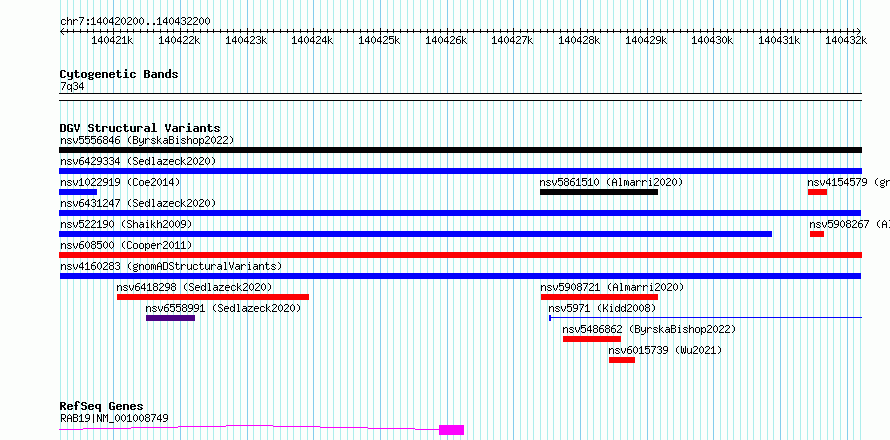Image resolution: width=890 pixels, height=440 pixels.
Task: Click the blue nsv4160283 variant bar
Action: click(460, 276)
